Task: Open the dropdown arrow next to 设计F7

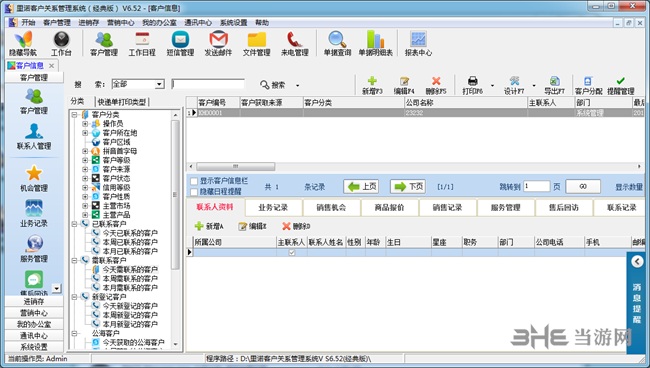Action: coord(534,86)
